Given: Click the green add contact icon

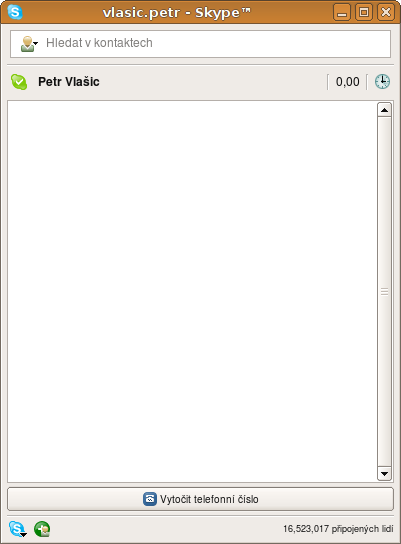Looking at the screenshot, I should pos(42,529).
